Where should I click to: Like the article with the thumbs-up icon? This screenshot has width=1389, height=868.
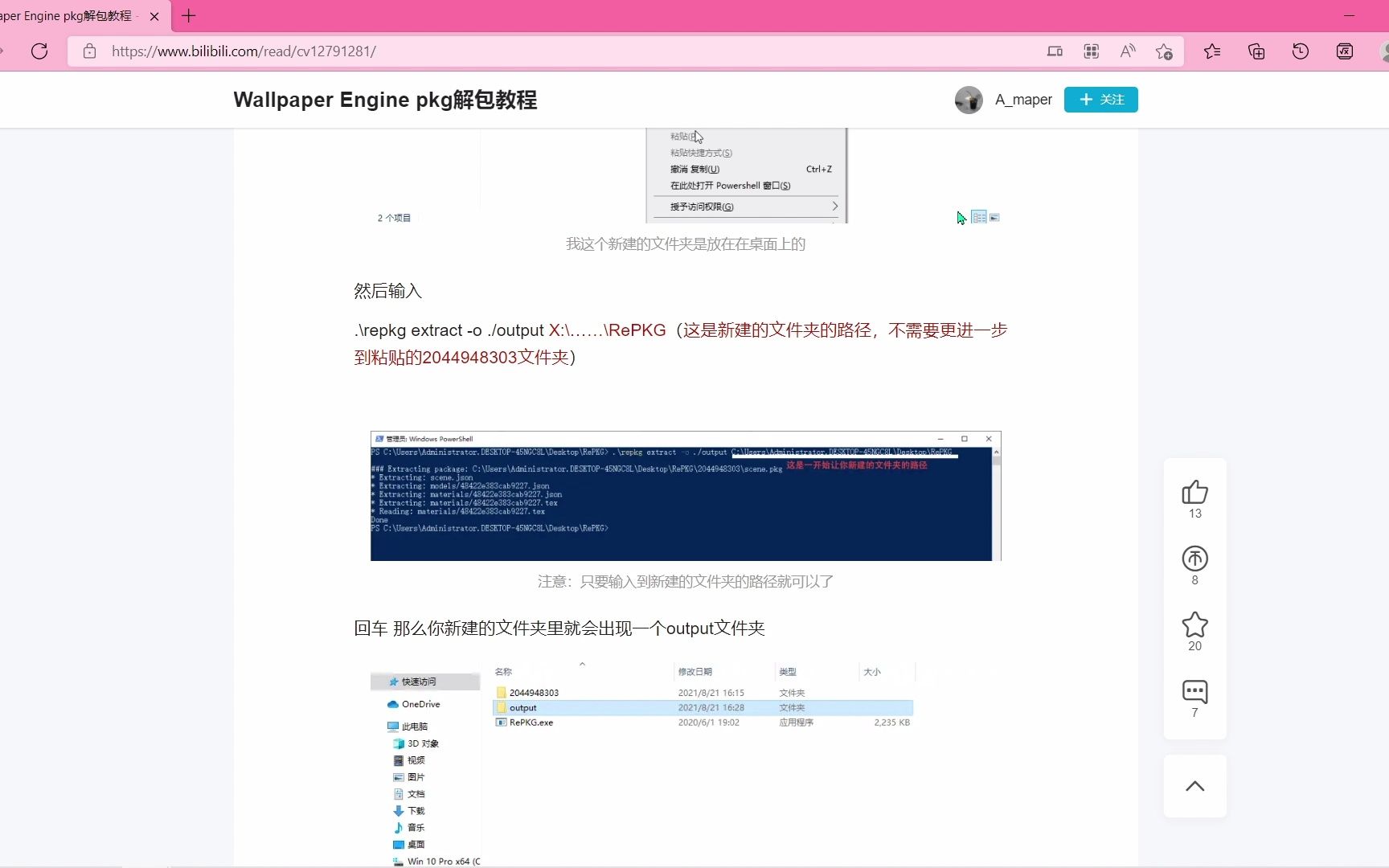[1194, 491]
